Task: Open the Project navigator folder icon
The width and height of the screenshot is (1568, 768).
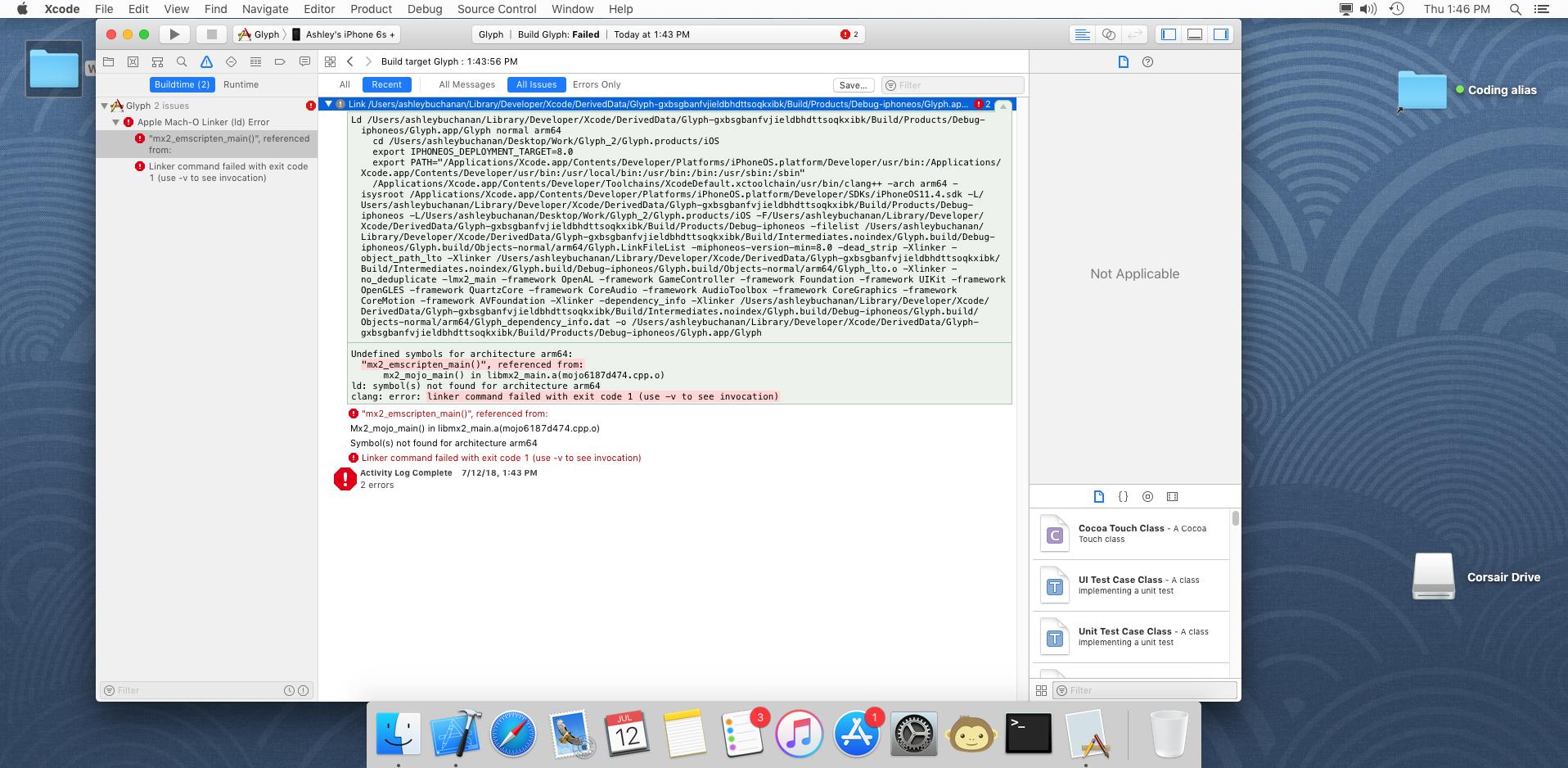Action: tap(107, 61)
